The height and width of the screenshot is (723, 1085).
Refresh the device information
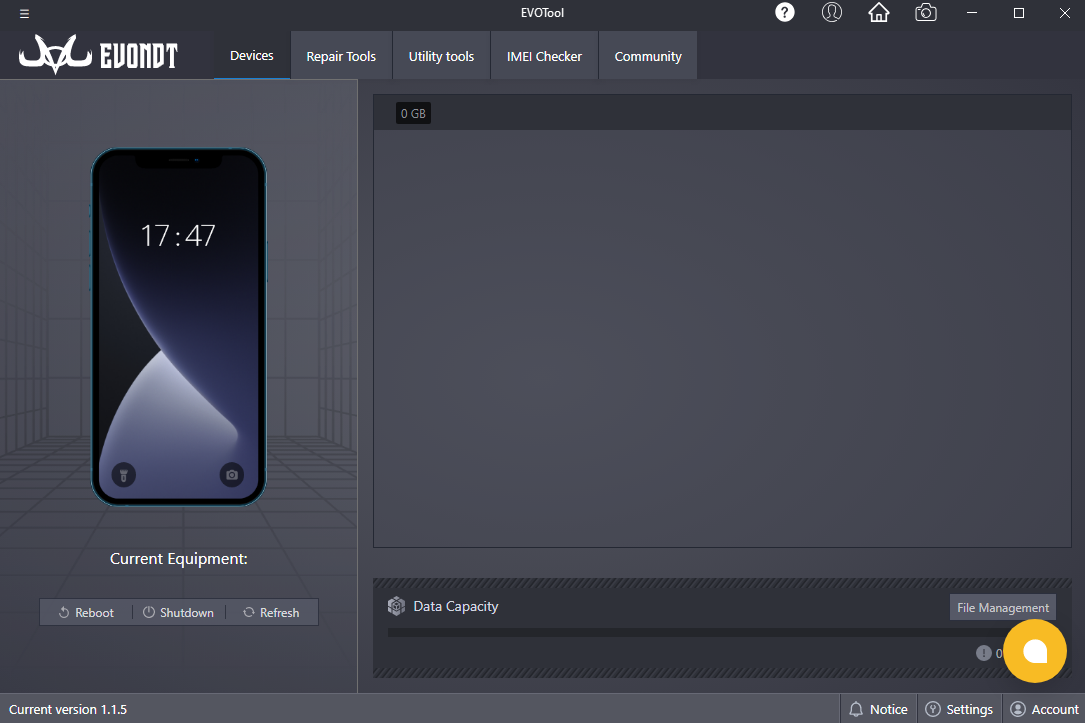tap(271, 612)
